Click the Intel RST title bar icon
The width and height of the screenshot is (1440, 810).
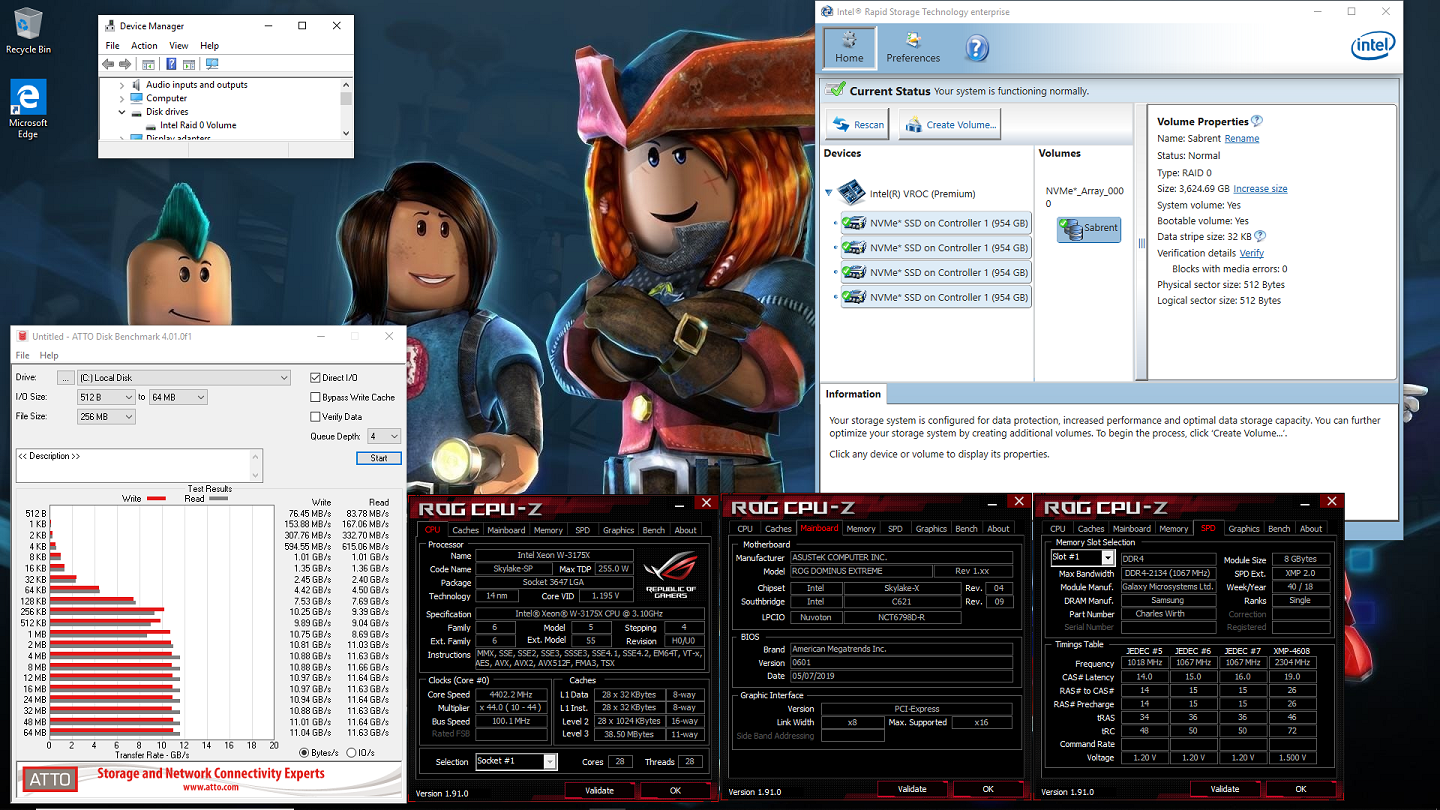click(x=826, y=12)
